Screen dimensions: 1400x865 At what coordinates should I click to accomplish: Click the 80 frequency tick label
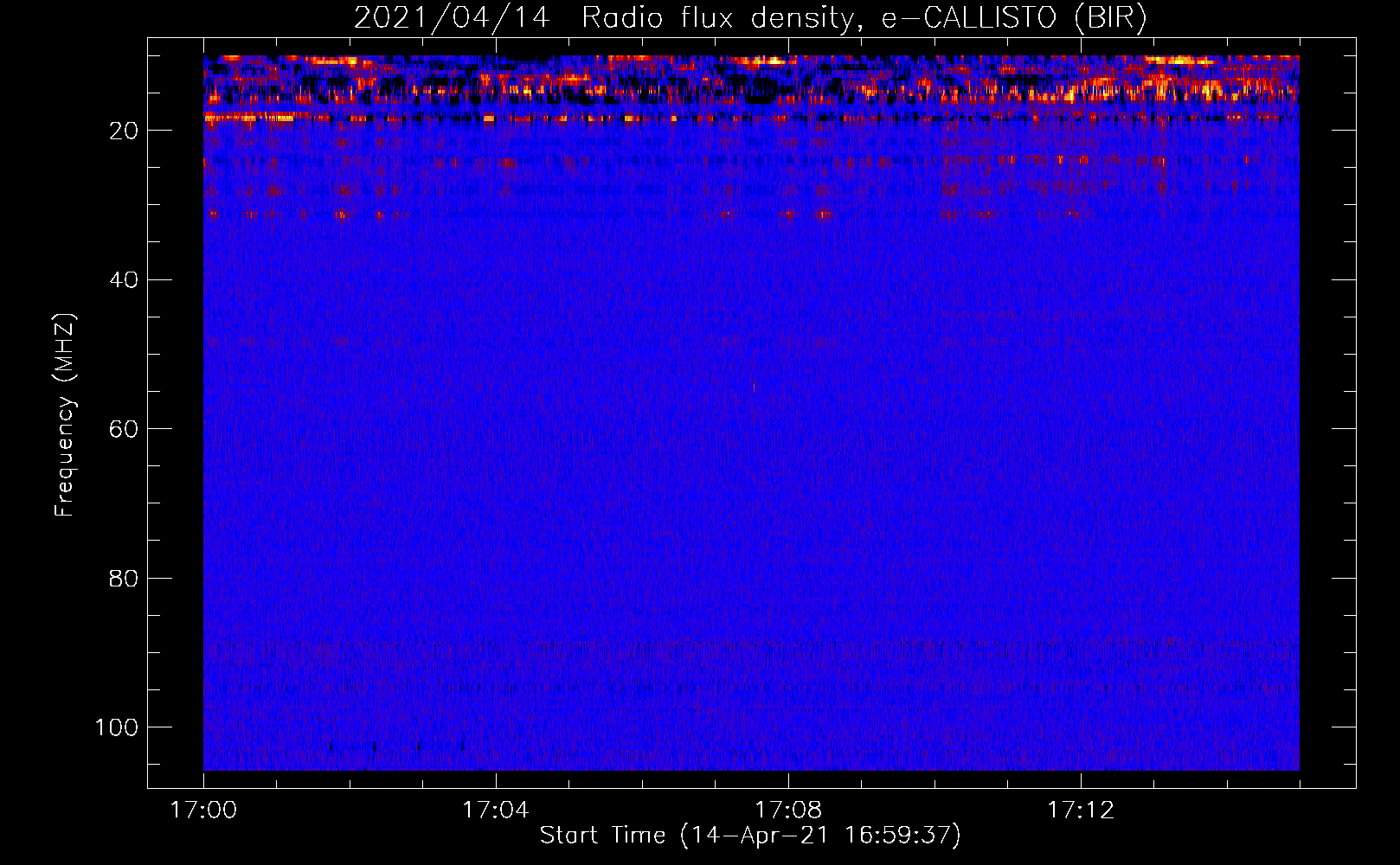(124, 578)
